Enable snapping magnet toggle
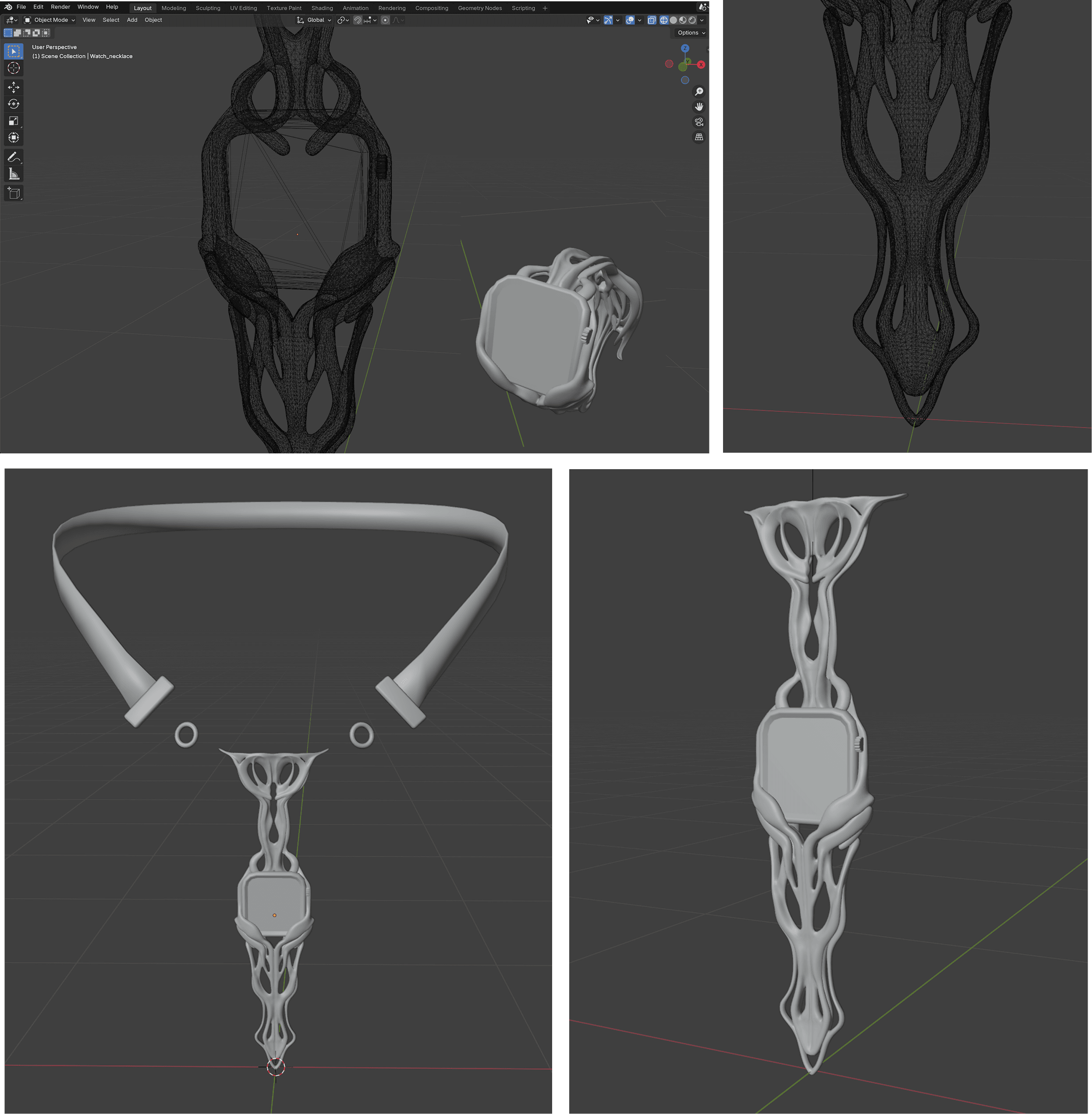Viewport: 1092px width, 1114px height. click(357, 20)
